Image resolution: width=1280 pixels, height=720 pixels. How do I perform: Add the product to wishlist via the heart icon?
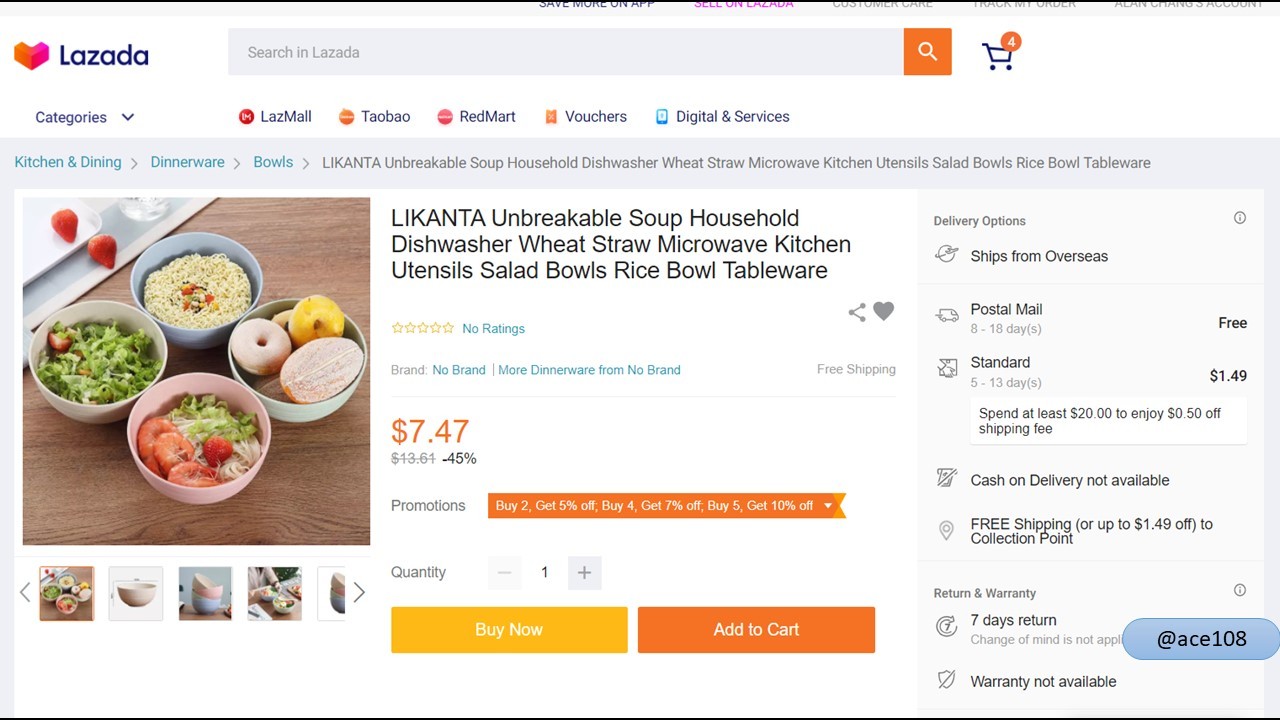883,311
